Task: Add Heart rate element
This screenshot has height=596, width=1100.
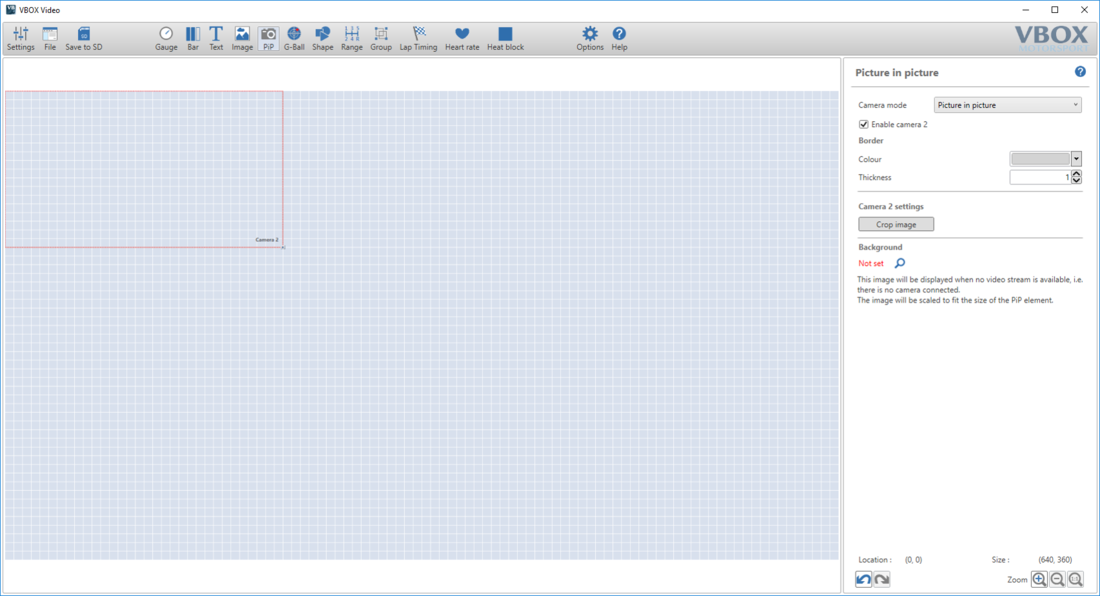Action: pos(462,39)
